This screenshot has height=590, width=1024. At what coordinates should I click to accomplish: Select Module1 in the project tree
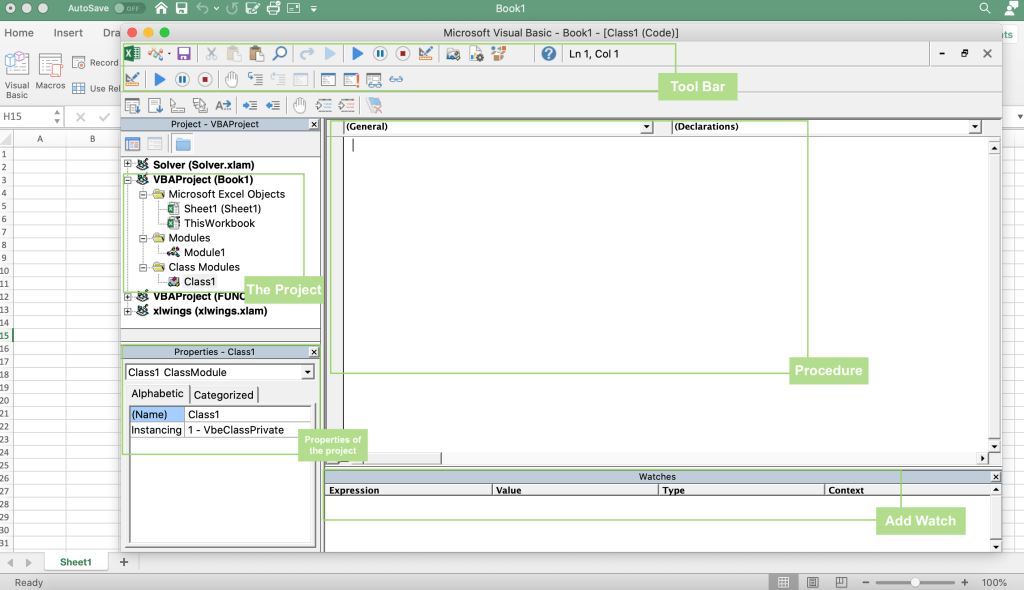pyautogui.click(x=204, y=253)
